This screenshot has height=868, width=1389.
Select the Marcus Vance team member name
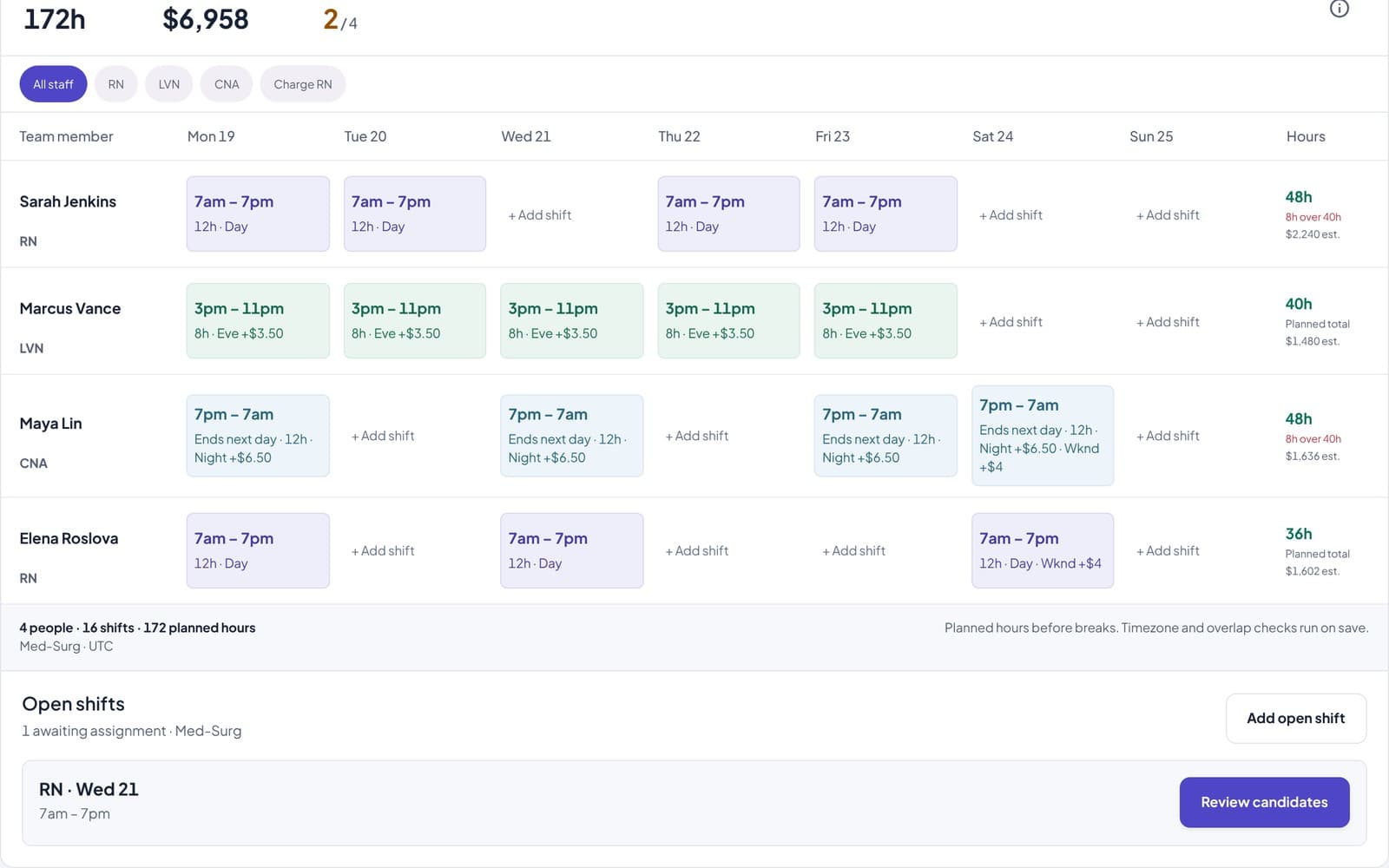coord(70,308)
